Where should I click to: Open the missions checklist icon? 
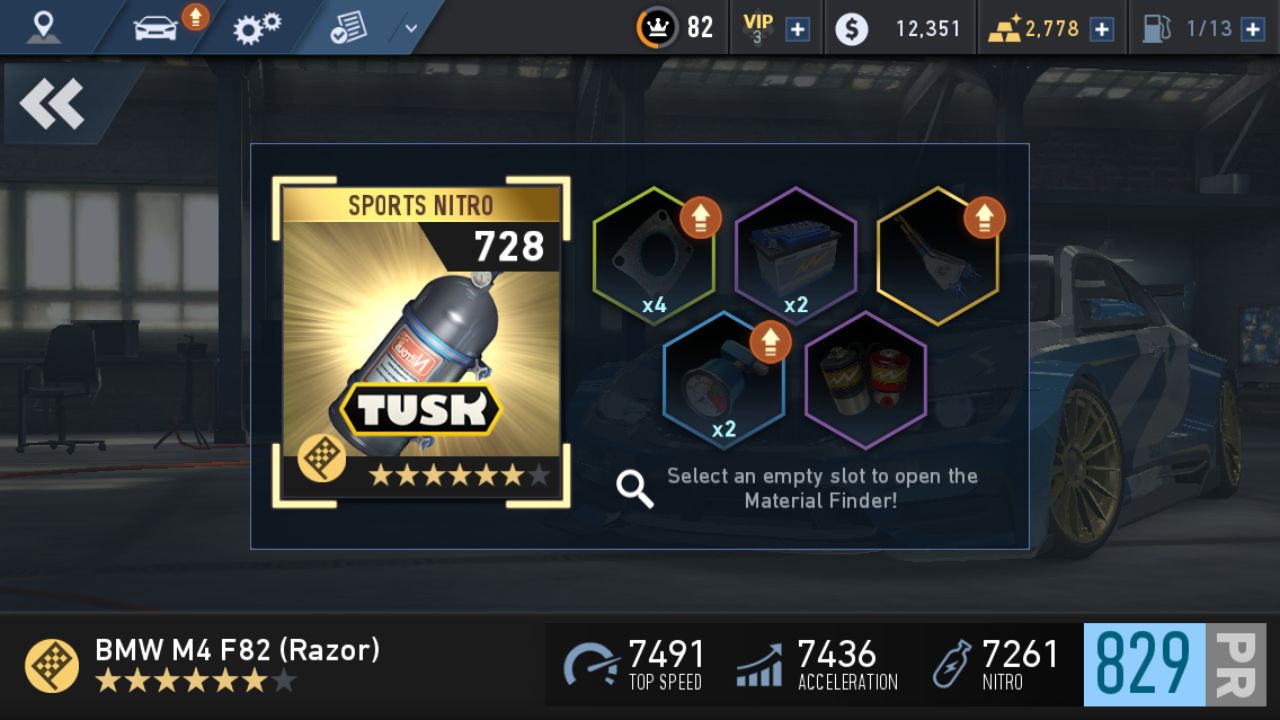tap(349, 28)
